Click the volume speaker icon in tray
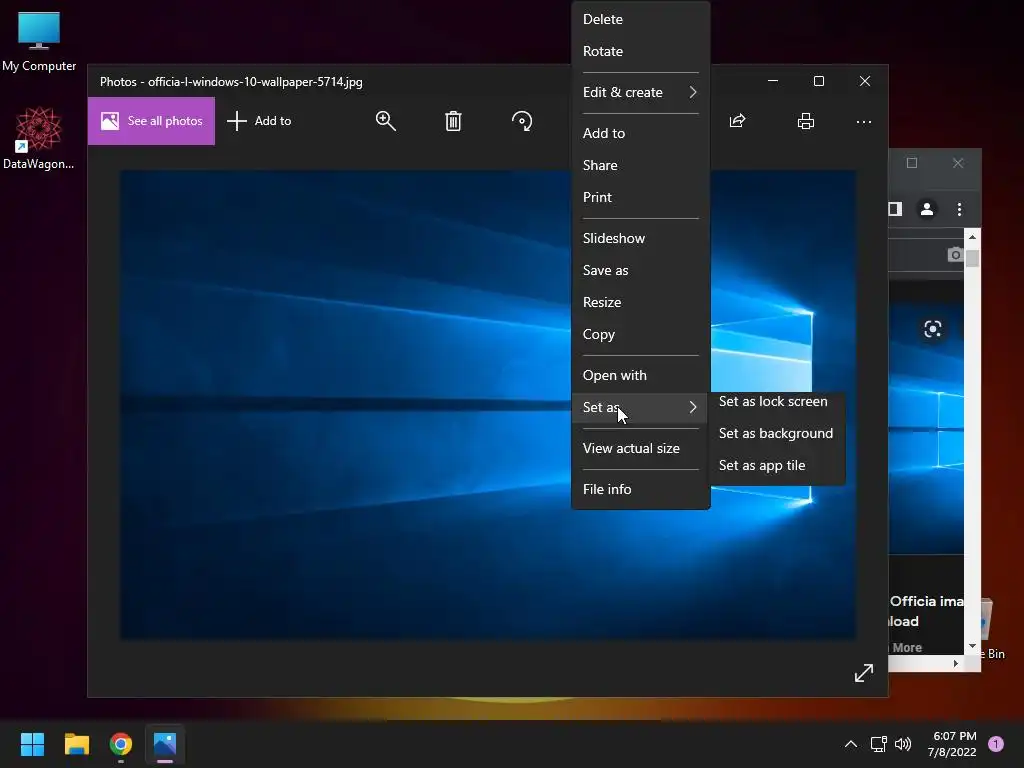 click(x=903, y=744)
